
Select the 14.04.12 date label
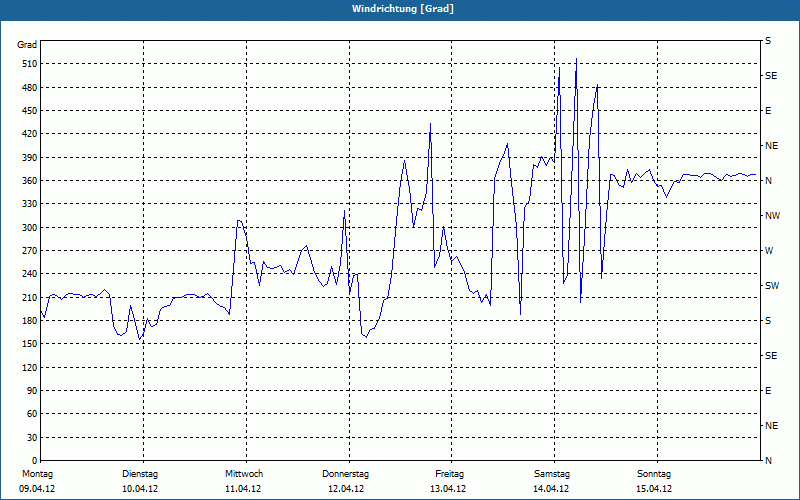(551, 489)
